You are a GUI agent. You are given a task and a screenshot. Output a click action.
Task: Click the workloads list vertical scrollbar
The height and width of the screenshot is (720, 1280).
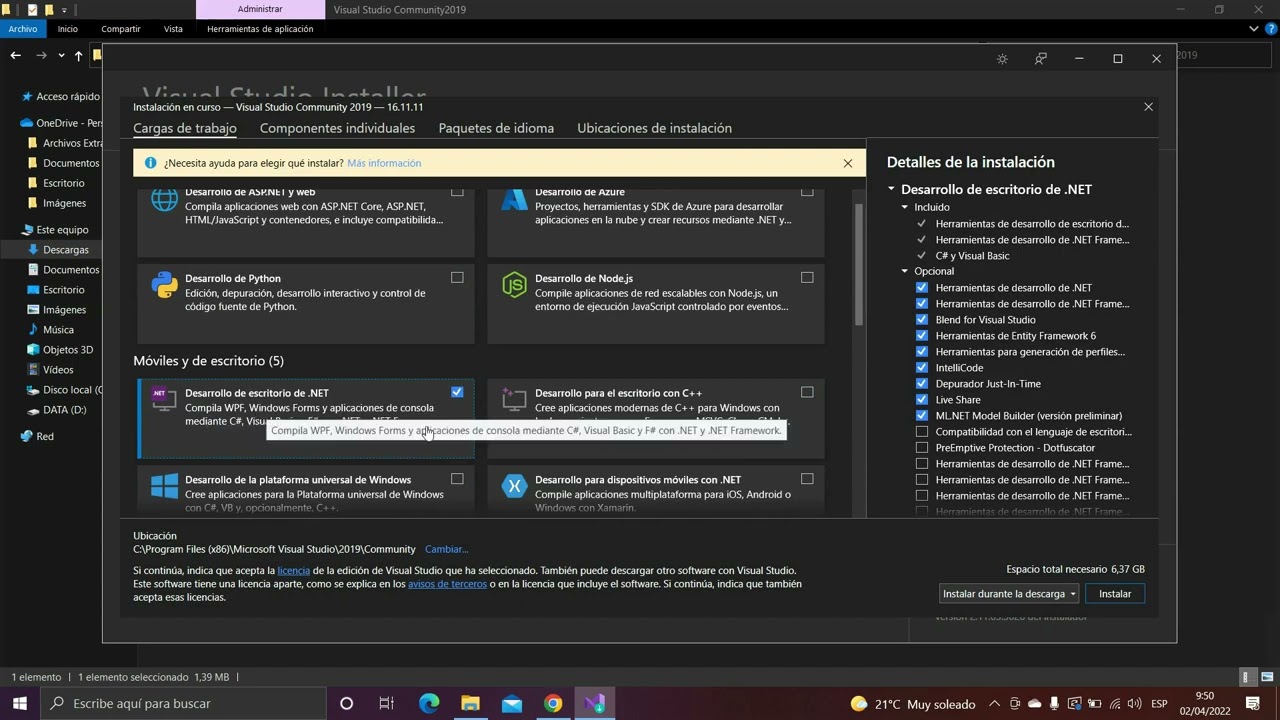859,265
